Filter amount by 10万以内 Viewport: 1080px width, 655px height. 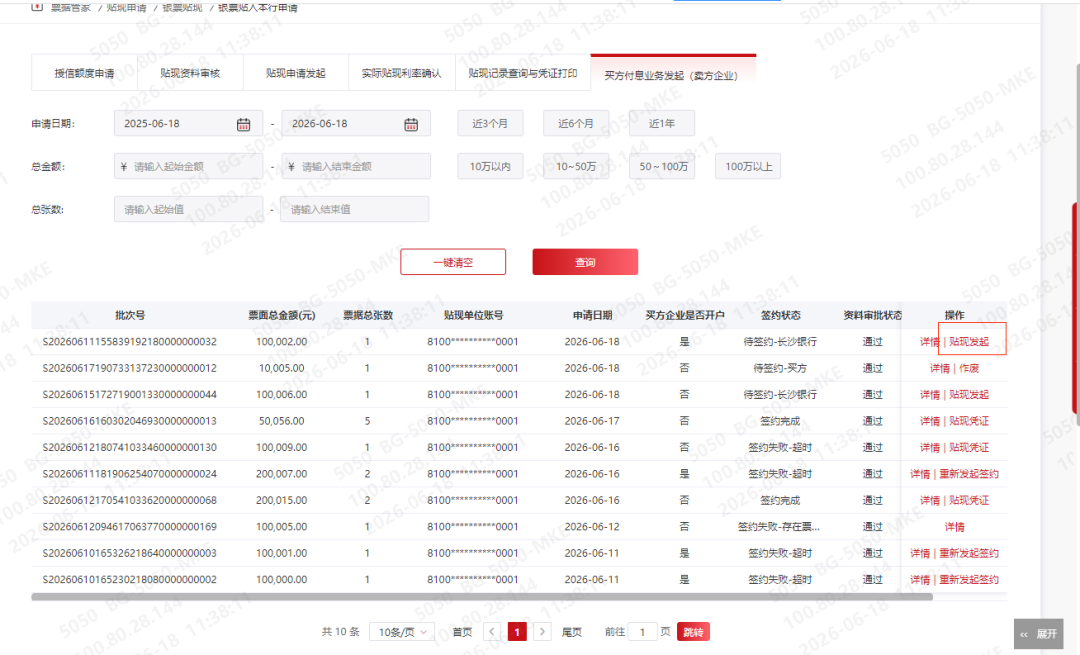tap(490, 166)
